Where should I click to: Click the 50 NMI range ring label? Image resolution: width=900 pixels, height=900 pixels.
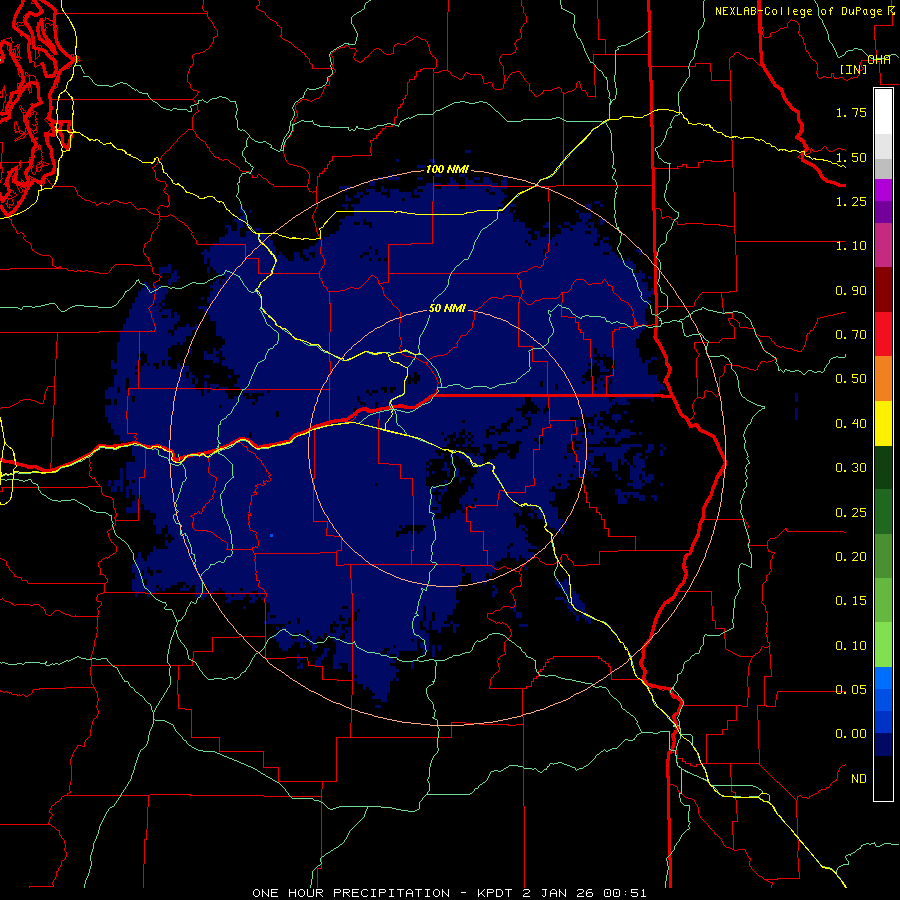tap(447, 308)
